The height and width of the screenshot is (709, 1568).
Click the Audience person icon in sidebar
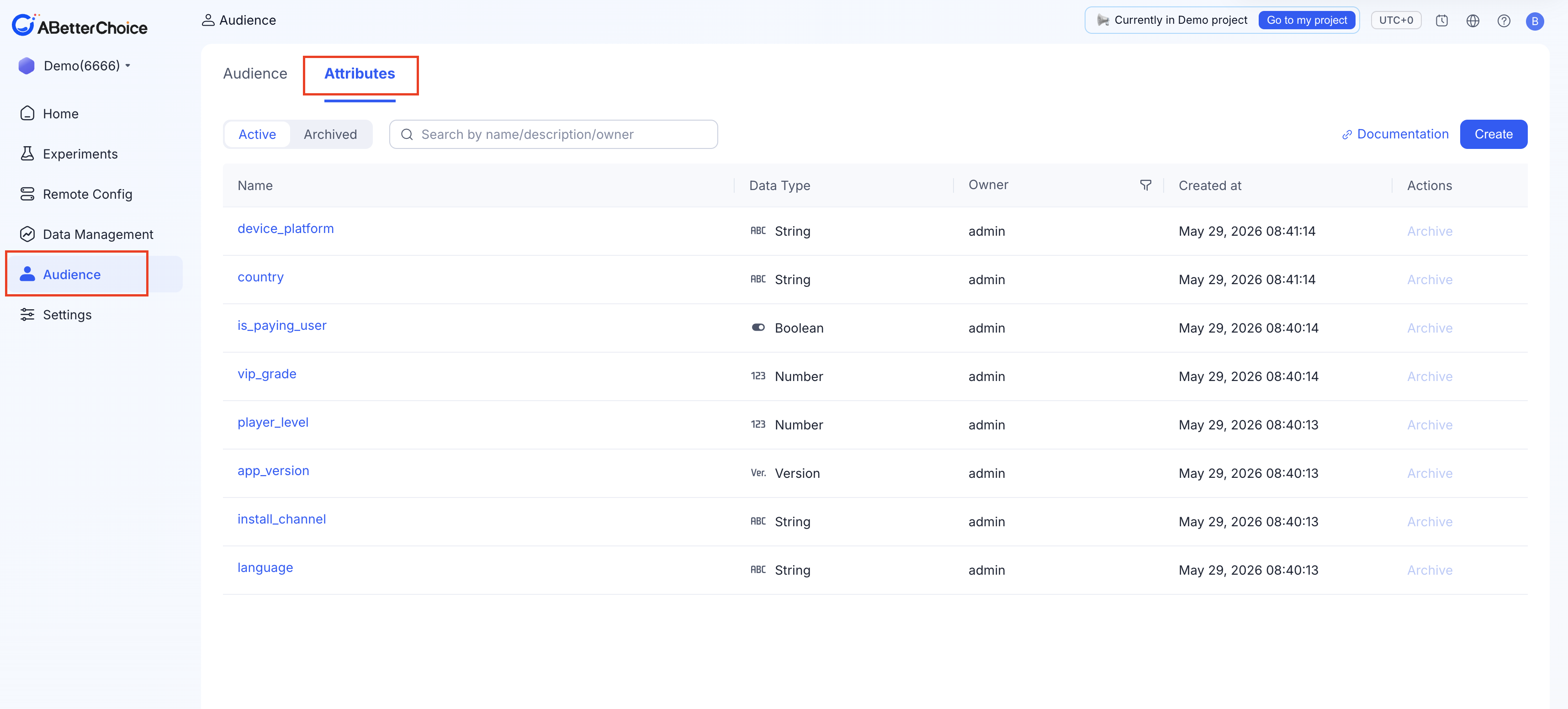click(27, 274)
